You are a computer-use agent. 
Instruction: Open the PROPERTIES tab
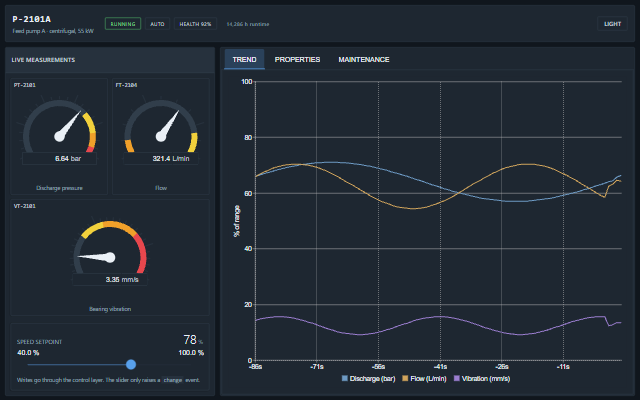(297, 60)
